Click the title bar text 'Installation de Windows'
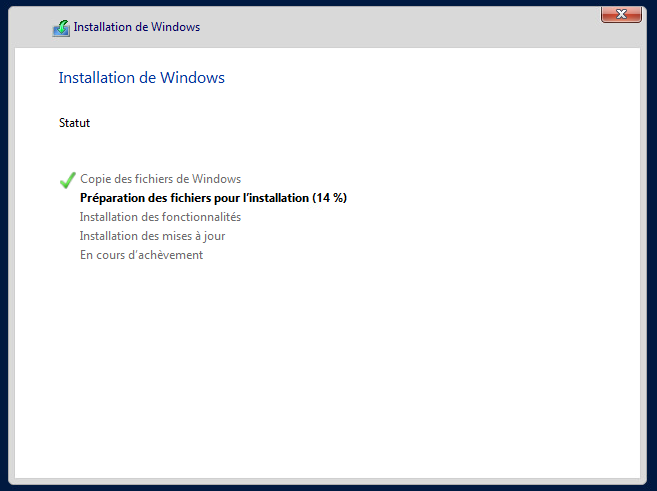 (x=137, y=27)
